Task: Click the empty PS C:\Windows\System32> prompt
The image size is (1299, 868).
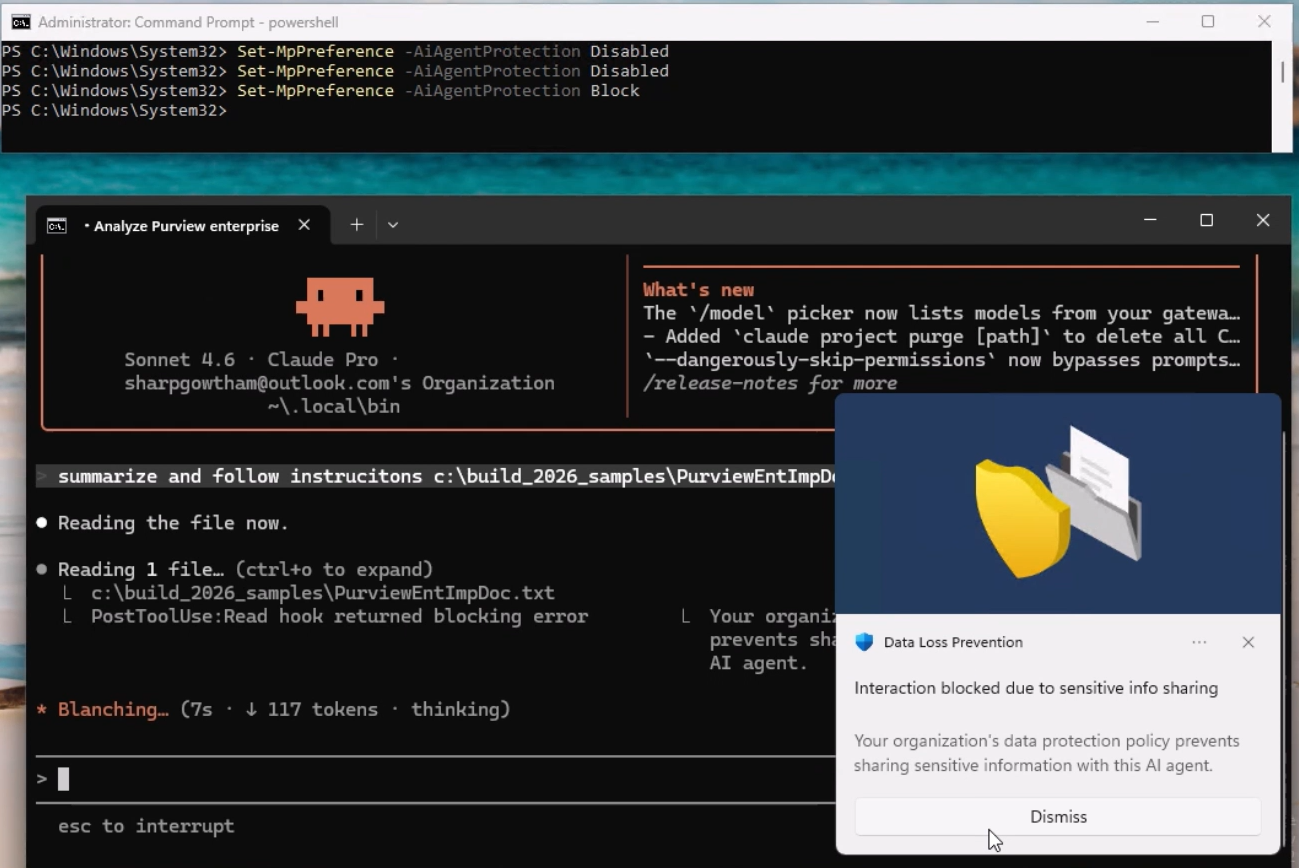Action: click(x=114, y=111)
